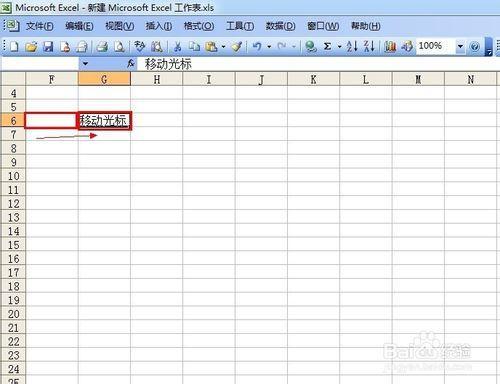Sort ascending with the A-Z icon
This screenshot has width=500, height=384.
352,46
